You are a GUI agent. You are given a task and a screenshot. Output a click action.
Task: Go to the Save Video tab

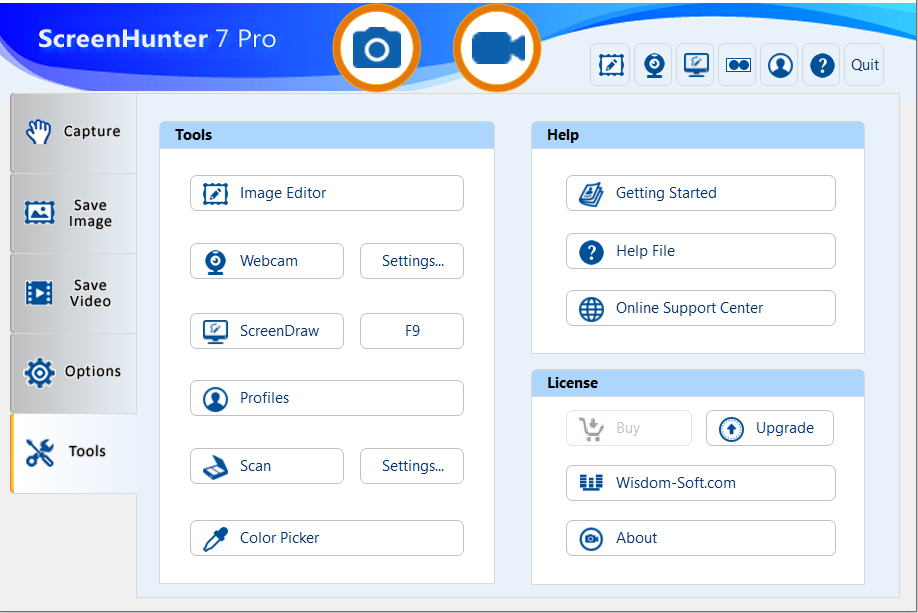point(74,293)
